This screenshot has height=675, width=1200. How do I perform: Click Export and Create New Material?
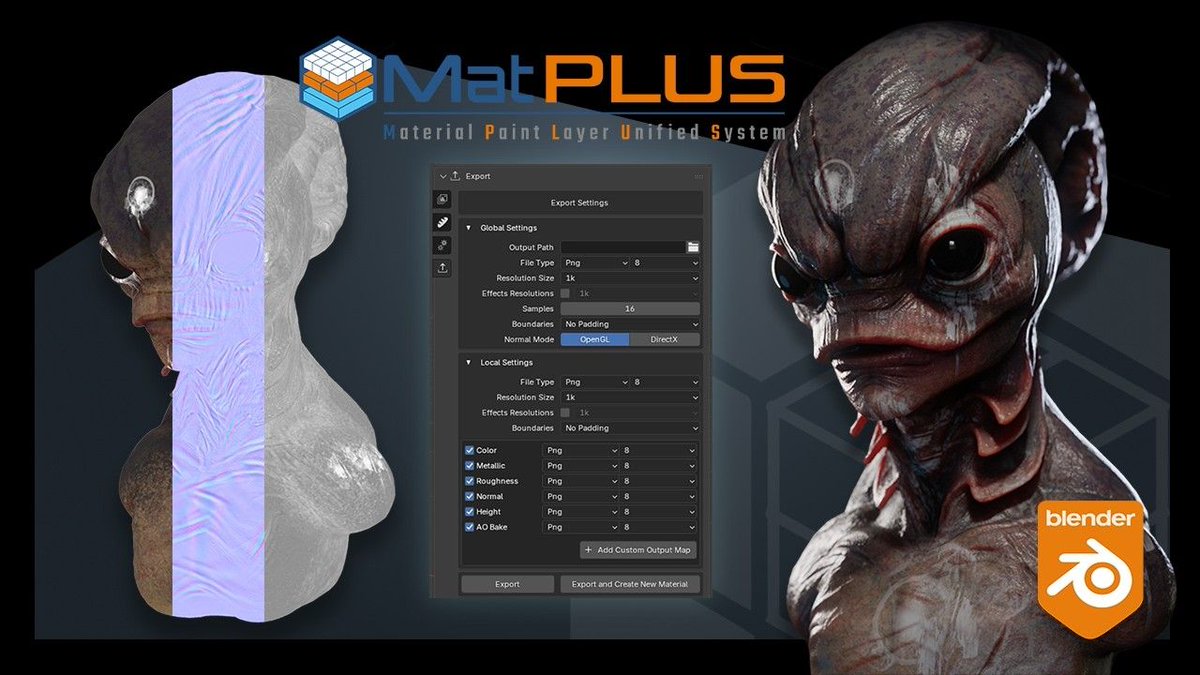point(629,584)
